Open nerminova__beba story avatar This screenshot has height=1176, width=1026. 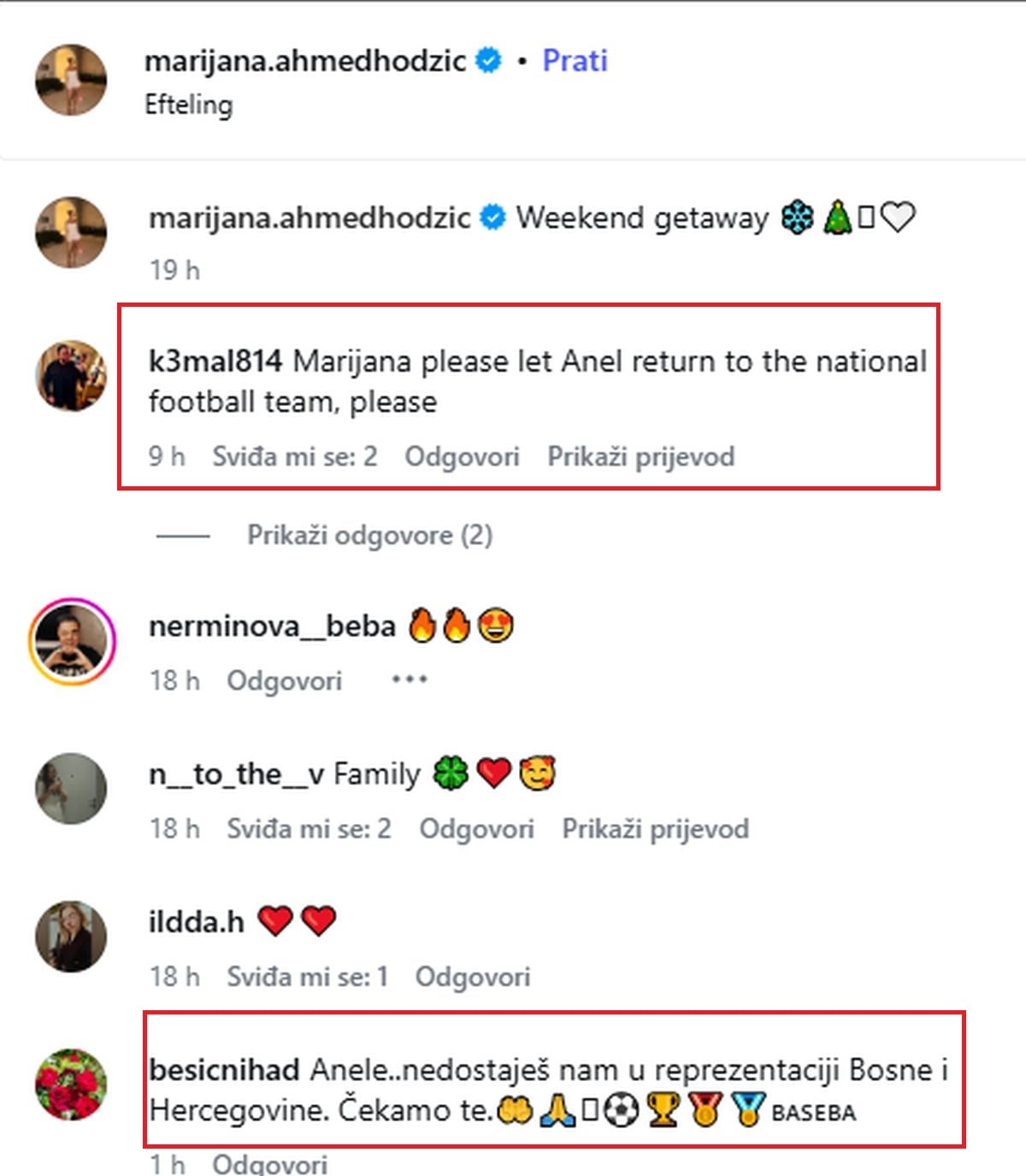pos(72,641)
